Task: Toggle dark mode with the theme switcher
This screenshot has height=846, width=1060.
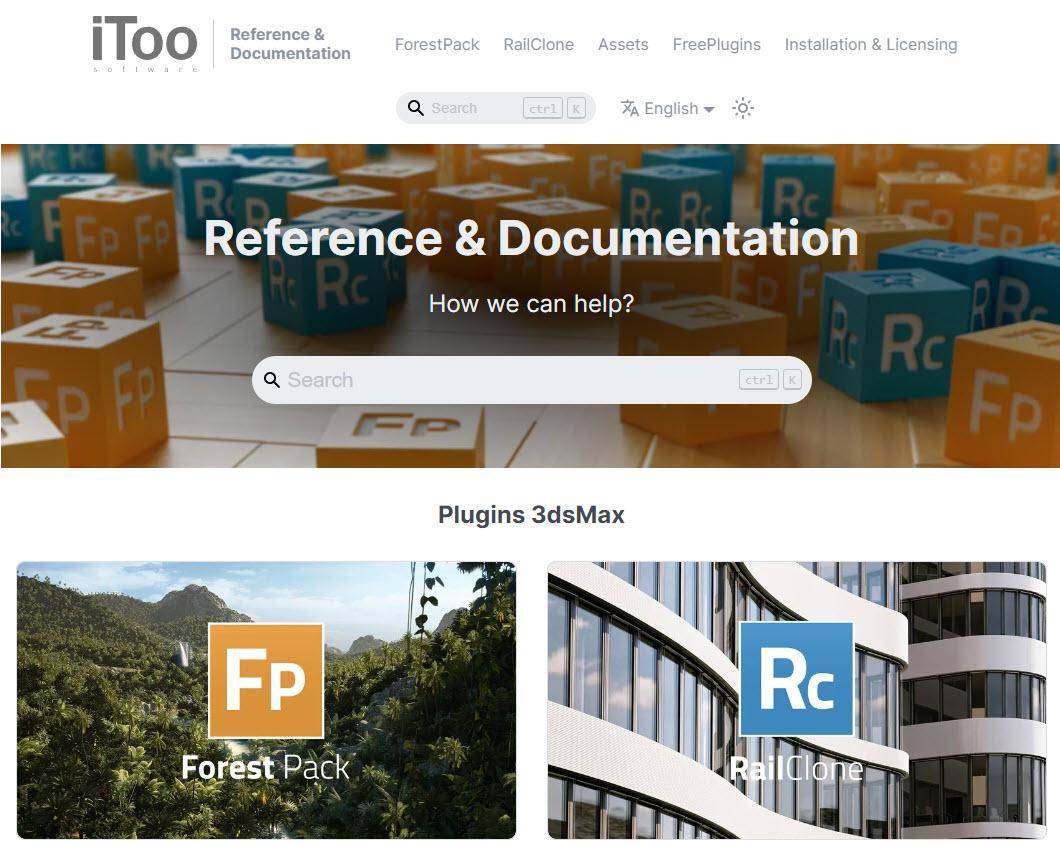Action: [x=742, y=108]
